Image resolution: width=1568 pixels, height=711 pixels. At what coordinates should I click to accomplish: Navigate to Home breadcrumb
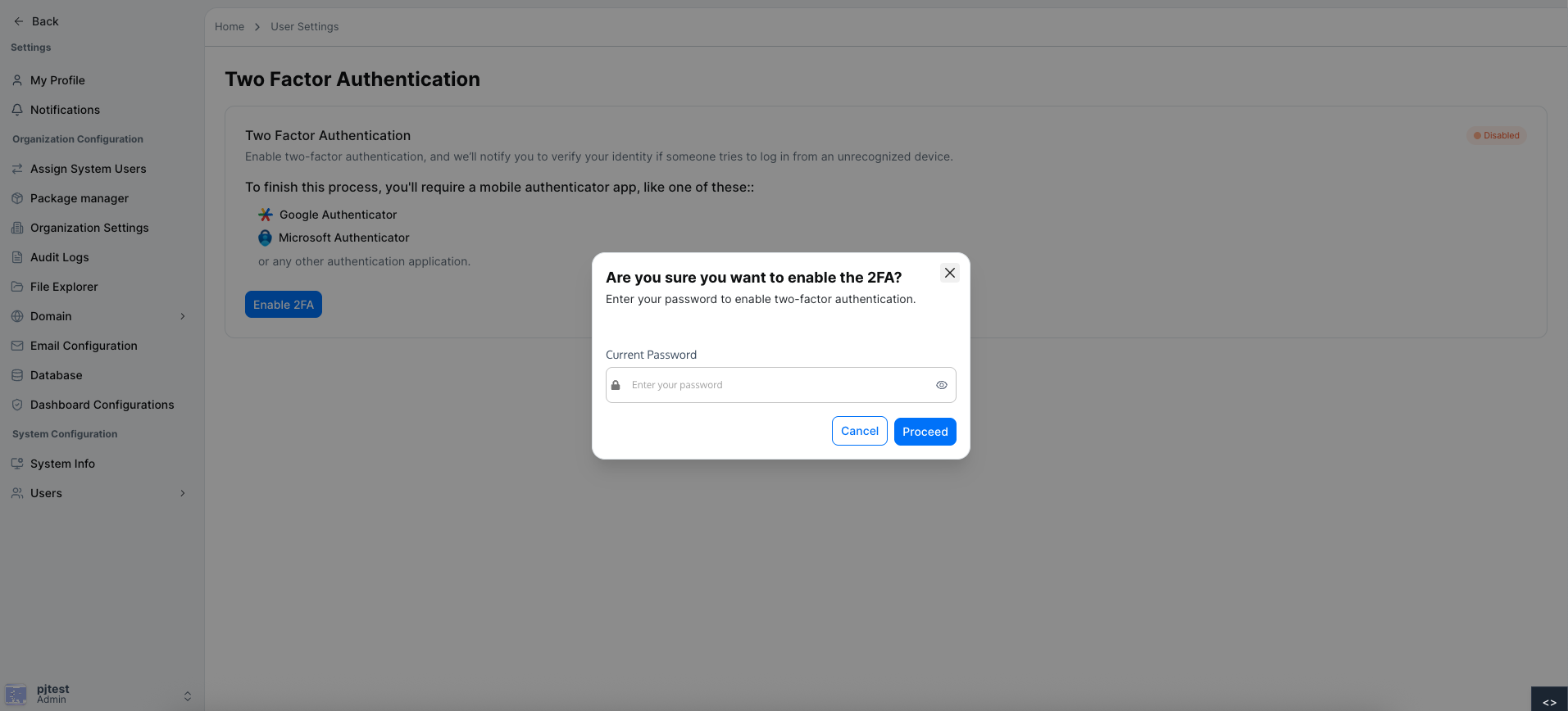coord(230,27)
